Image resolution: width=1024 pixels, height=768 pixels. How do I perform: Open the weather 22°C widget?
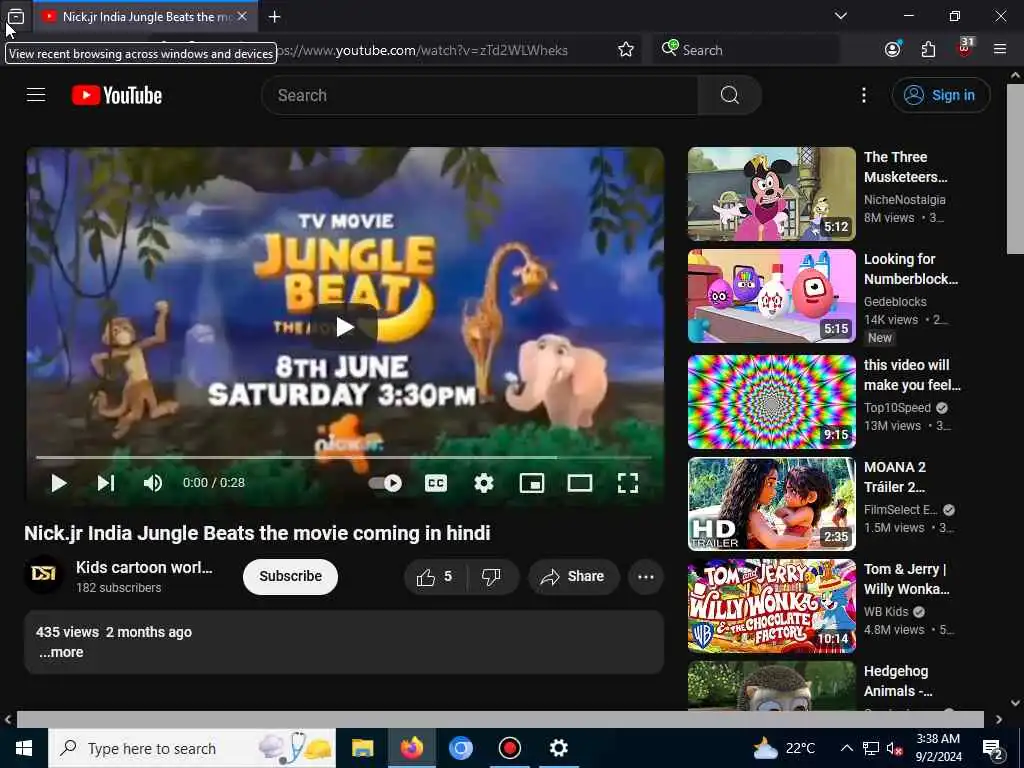pos(784,748)
